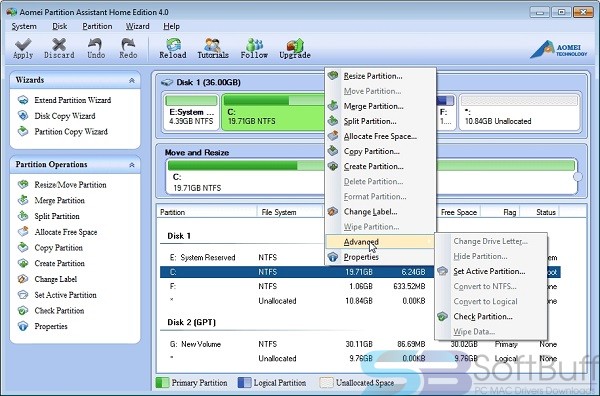Select Create Partition in context menu
The image size is (600, 396).
380,166
